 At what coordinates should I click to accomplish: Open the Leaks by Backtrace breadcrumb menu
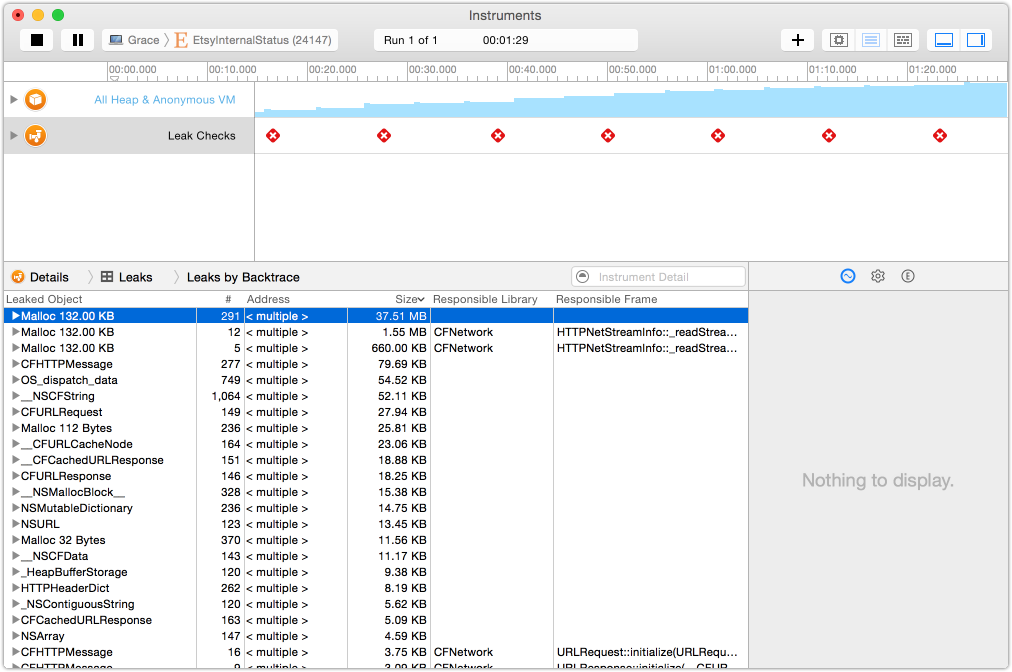tap(242, 277)
